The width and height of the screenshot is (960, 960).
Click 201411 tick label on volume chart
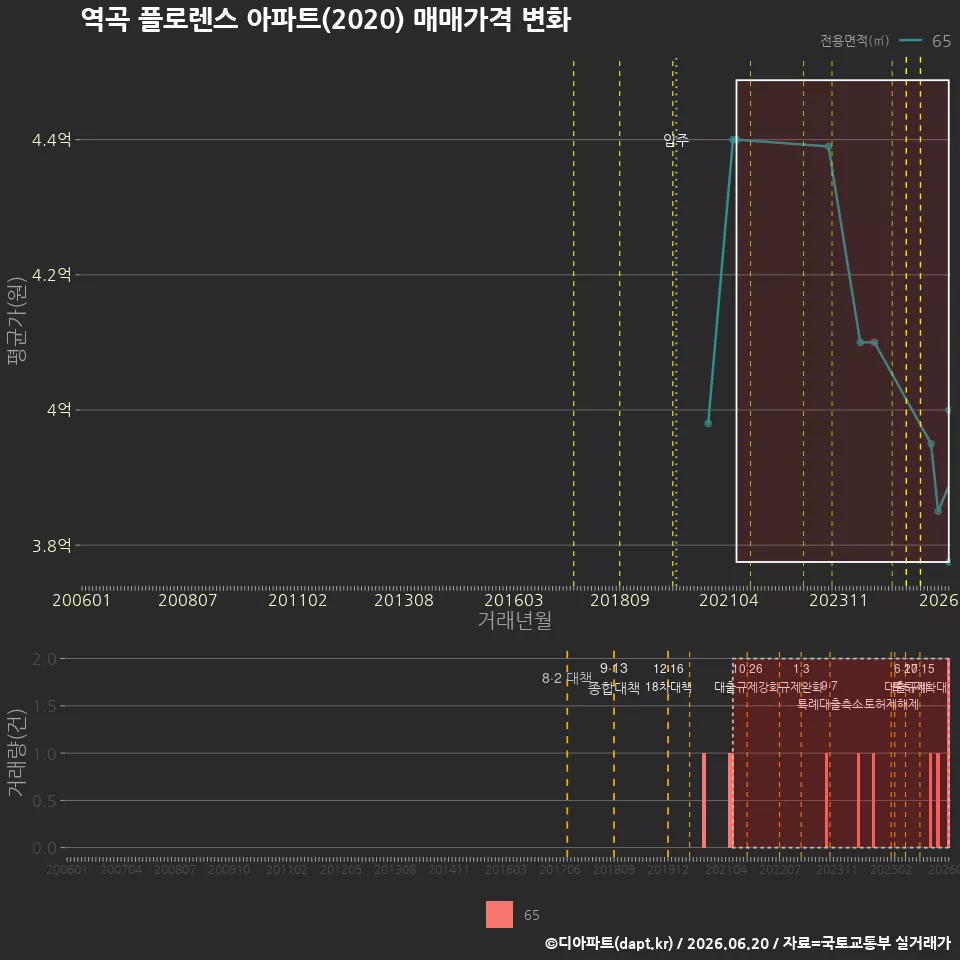[449, 869]
